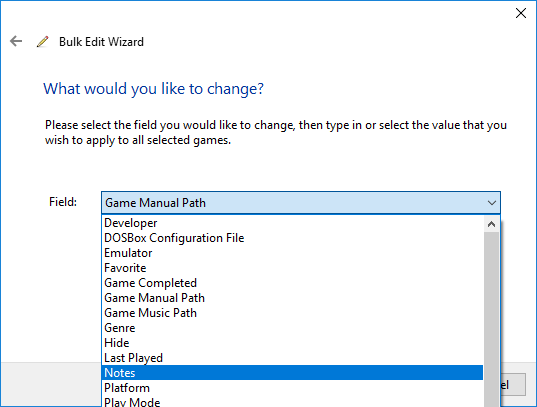The height and width of the screenshot is (407, 537).
Task: Click the scrollbar up arrow in list
Action: pos(491,224)
